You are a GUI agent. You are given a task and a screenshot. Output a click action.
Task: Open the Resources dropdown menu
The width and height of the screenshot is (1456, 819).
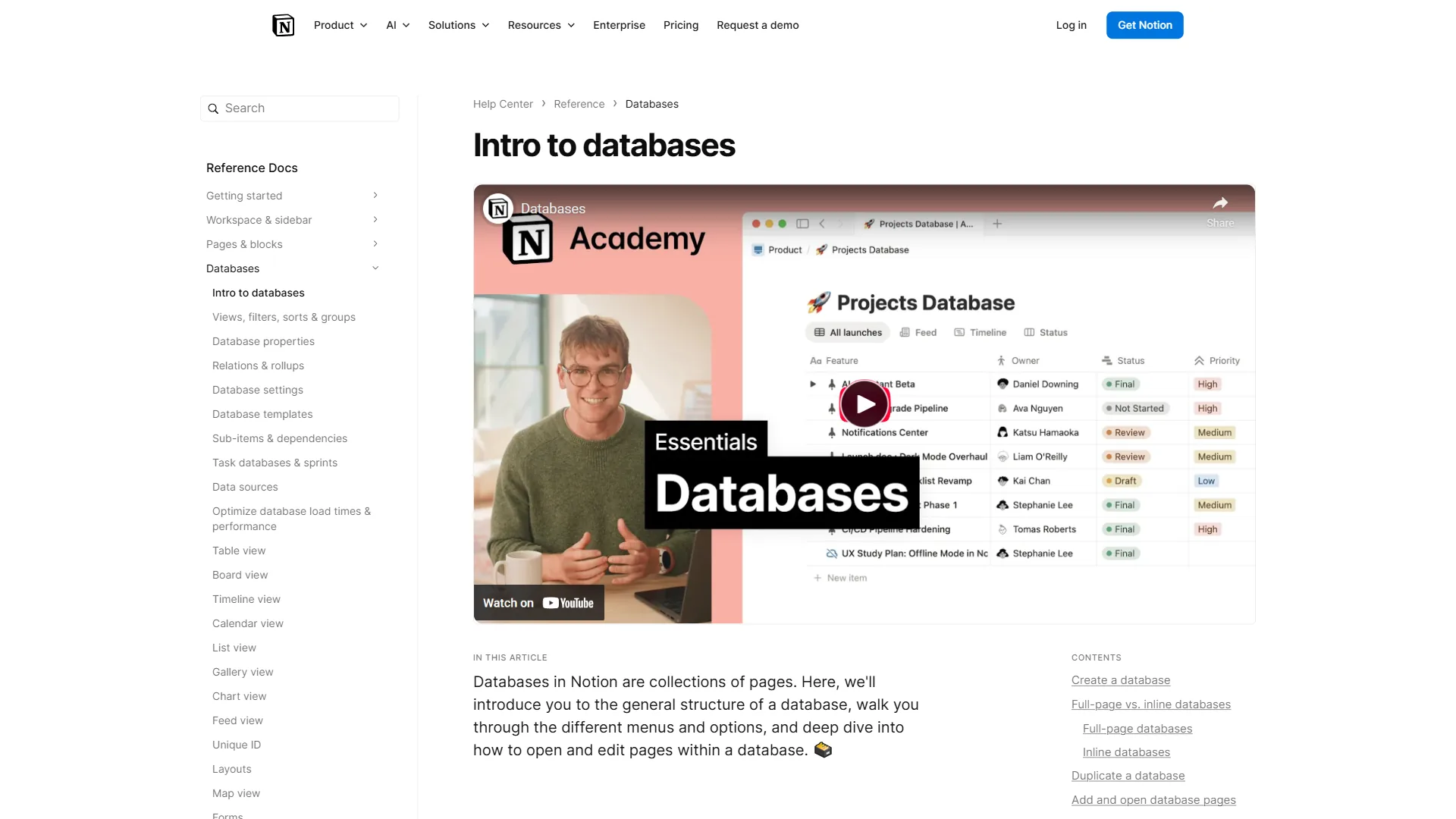[541, 25]
